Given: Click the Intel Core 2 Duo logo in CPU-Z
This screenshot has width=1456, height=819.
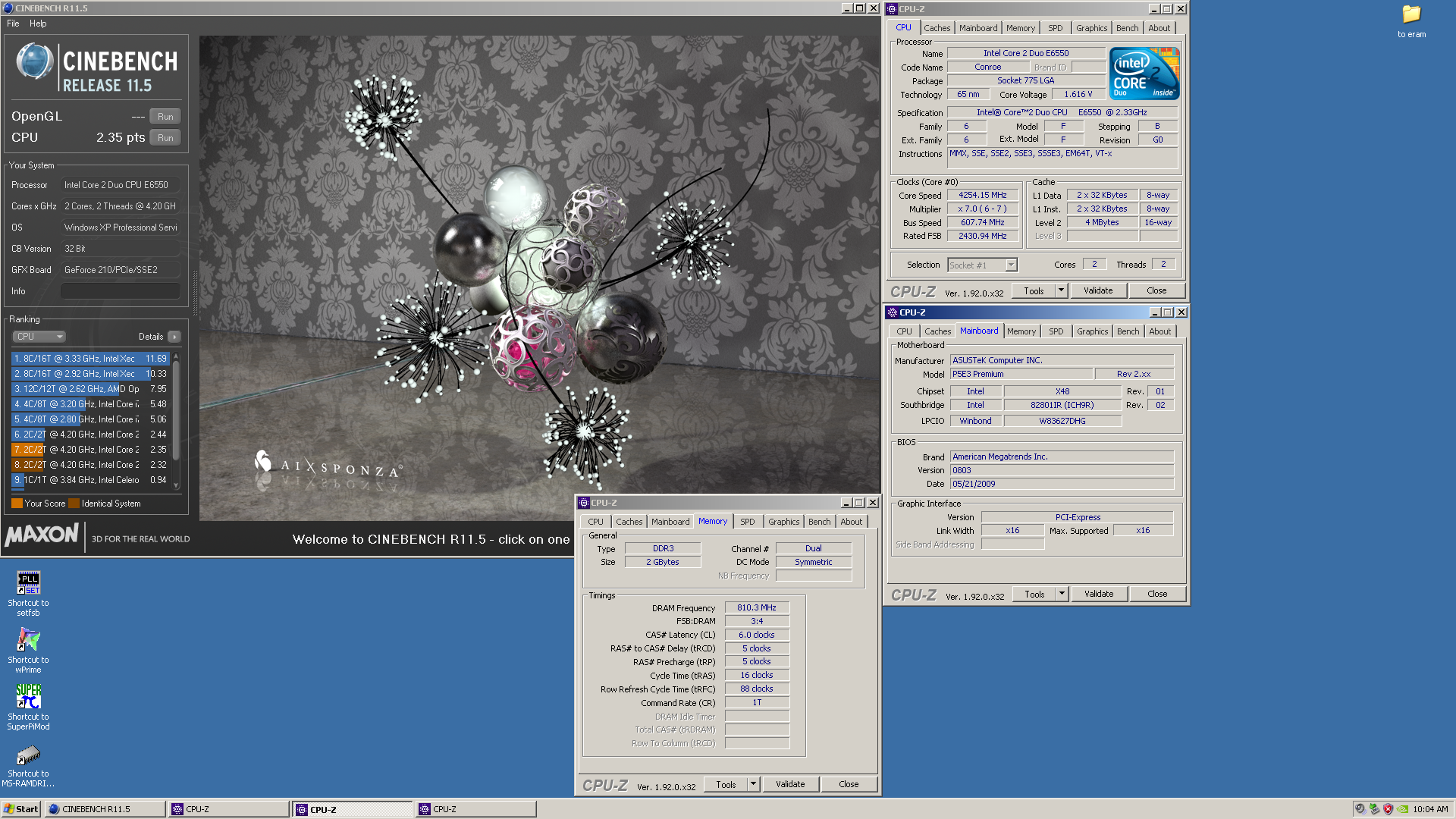Looking at the screenshot, I should [1144, 74].
